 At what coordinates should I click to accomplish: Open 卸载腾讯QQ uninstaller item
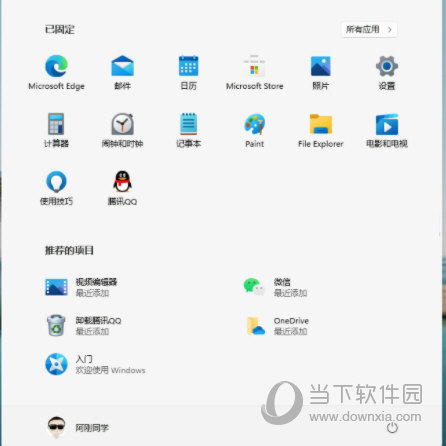pos(83,326)
